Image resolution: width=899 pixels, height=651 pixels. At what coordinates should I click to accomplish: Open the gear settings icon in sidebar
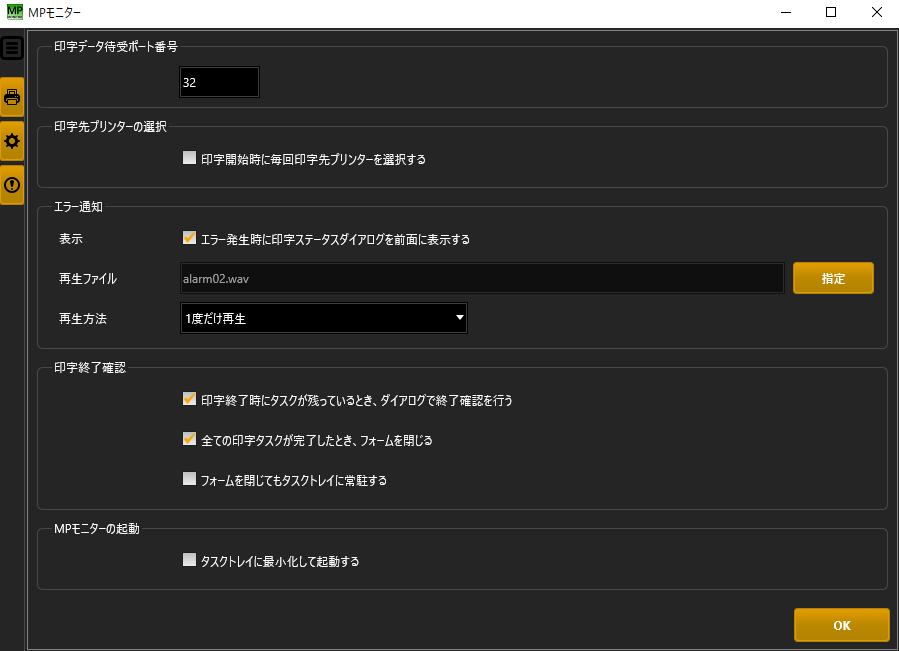click(x=12, y=141)
